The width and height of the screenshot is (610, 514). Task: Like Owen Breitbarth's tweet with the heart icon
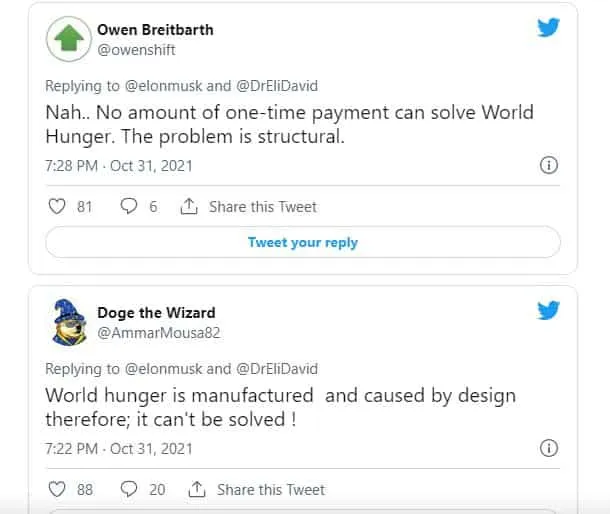tap(57, 206)
